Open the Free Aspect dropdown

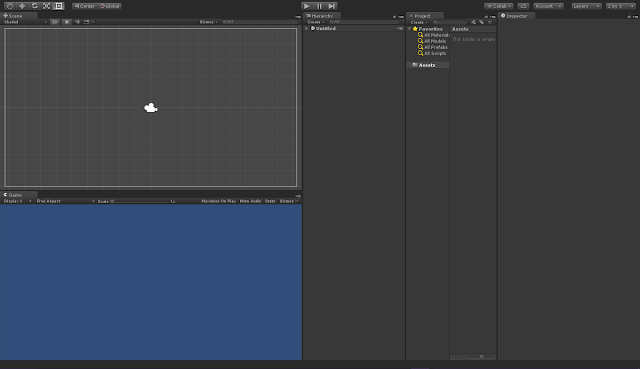65,201
